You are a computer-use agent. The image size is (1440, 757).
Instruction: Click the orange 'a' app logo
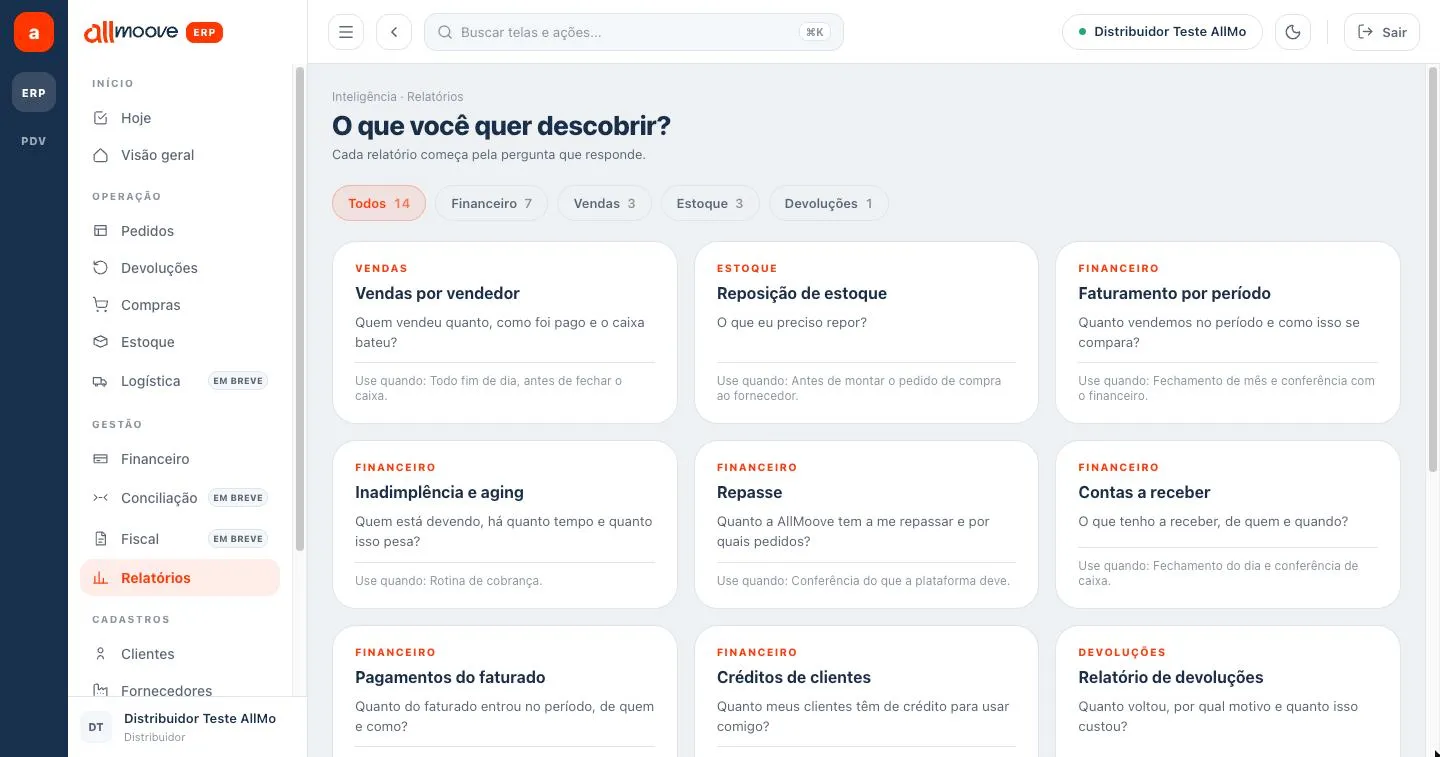(34, 32)
